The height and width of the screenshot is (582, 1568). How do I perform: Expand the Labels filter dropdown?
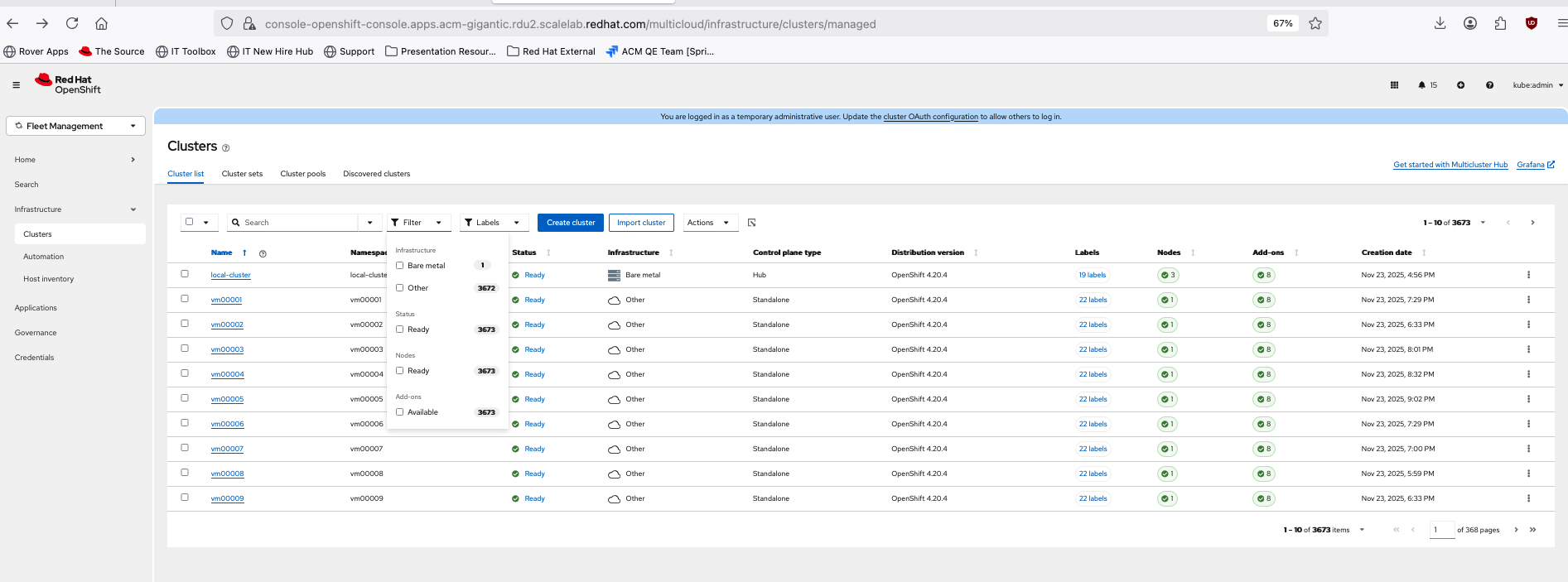(x=494, y=223)
